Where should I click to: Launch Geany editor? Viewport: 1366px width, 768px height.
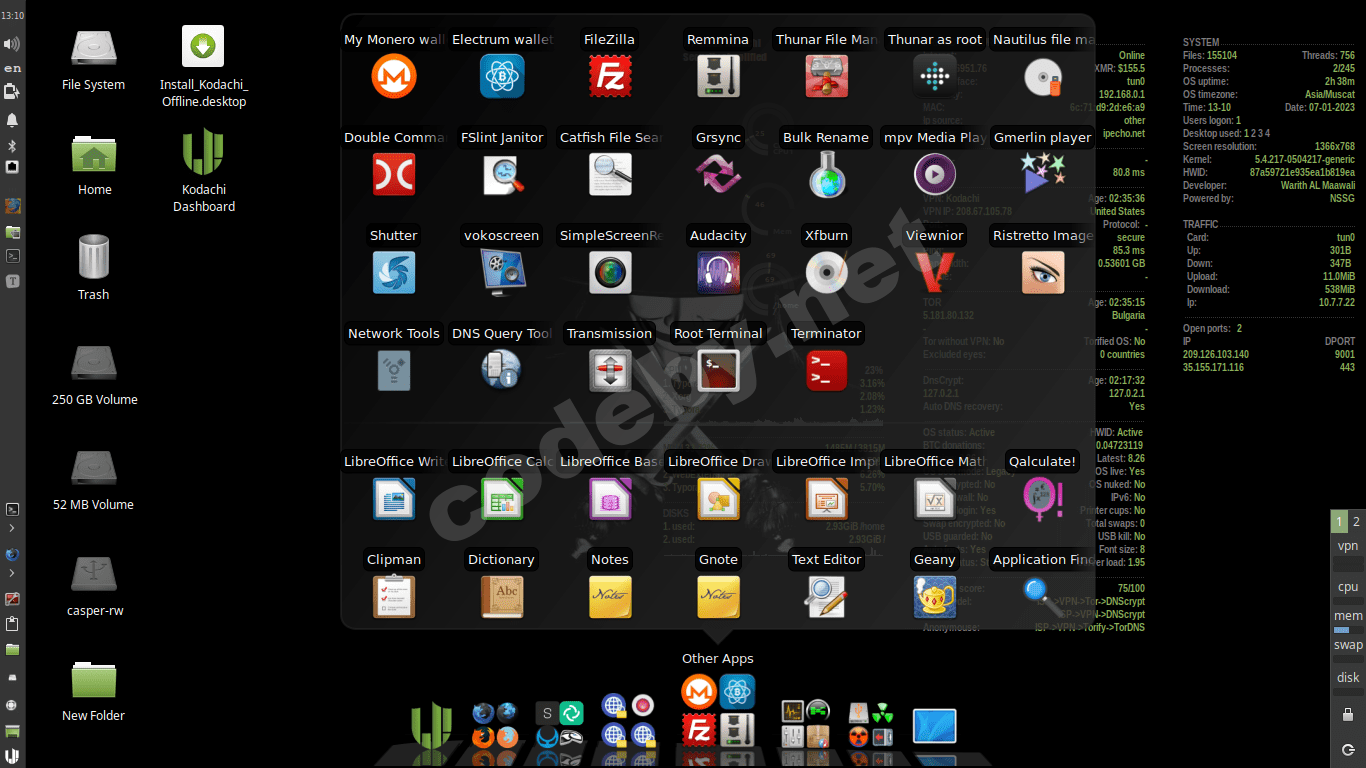coord(934,596)
